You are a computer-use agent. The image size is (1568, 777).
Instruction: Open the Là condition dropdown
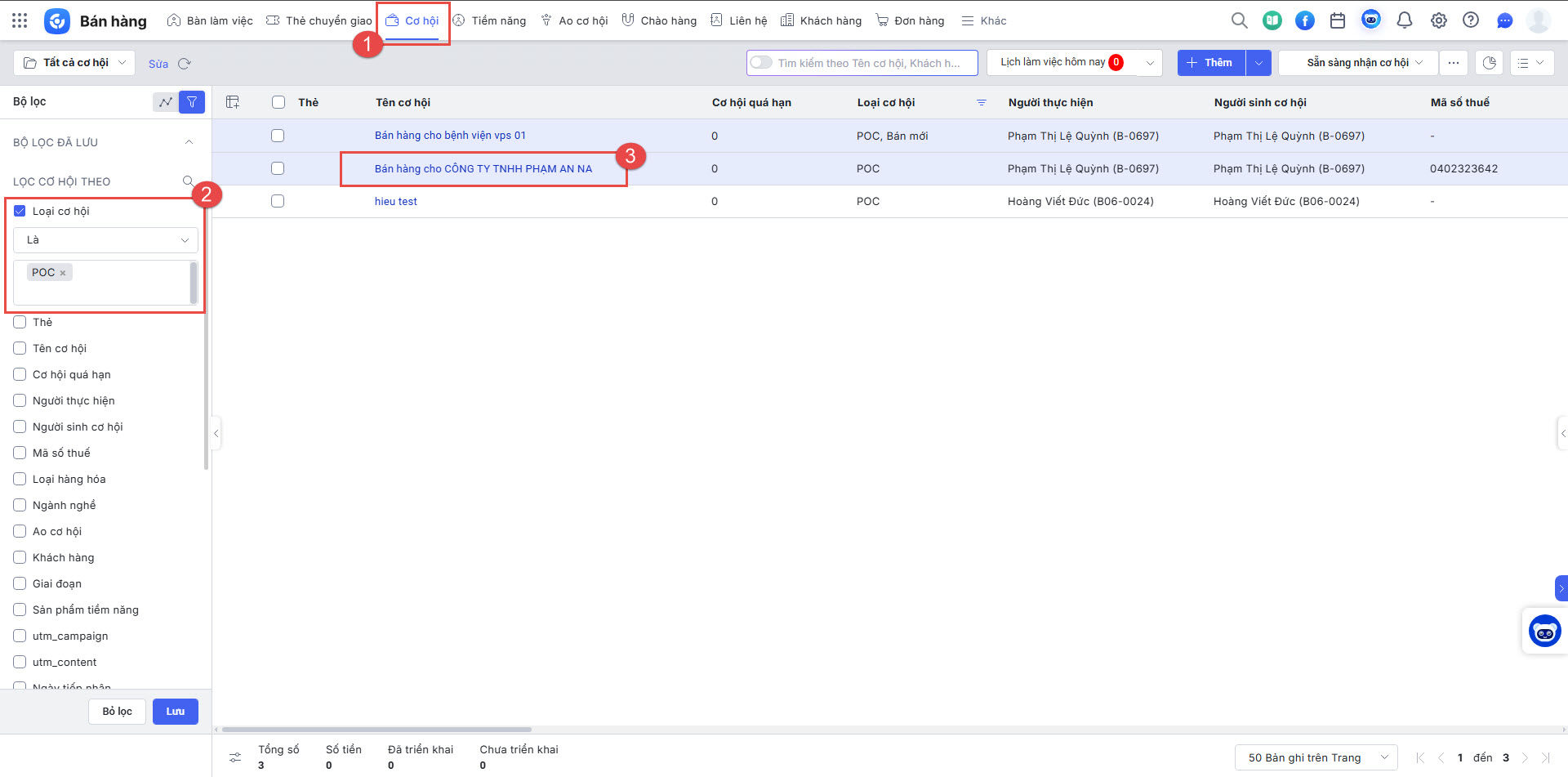(x=105, y=240)
